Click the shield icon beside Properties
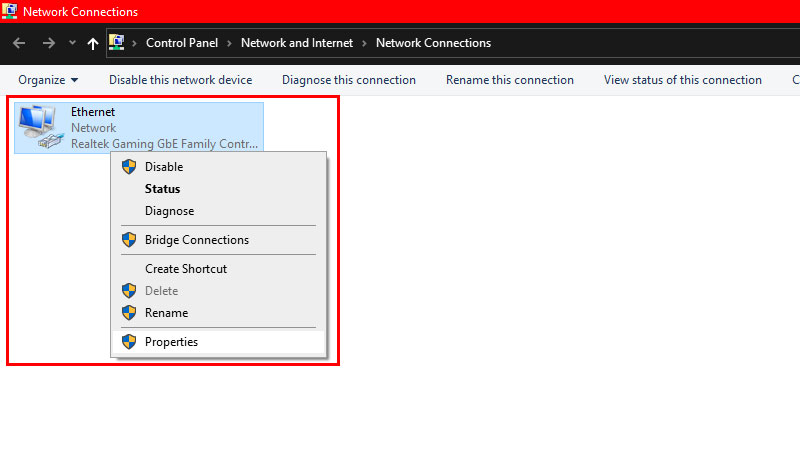800x450 pixels. (128, 342)
